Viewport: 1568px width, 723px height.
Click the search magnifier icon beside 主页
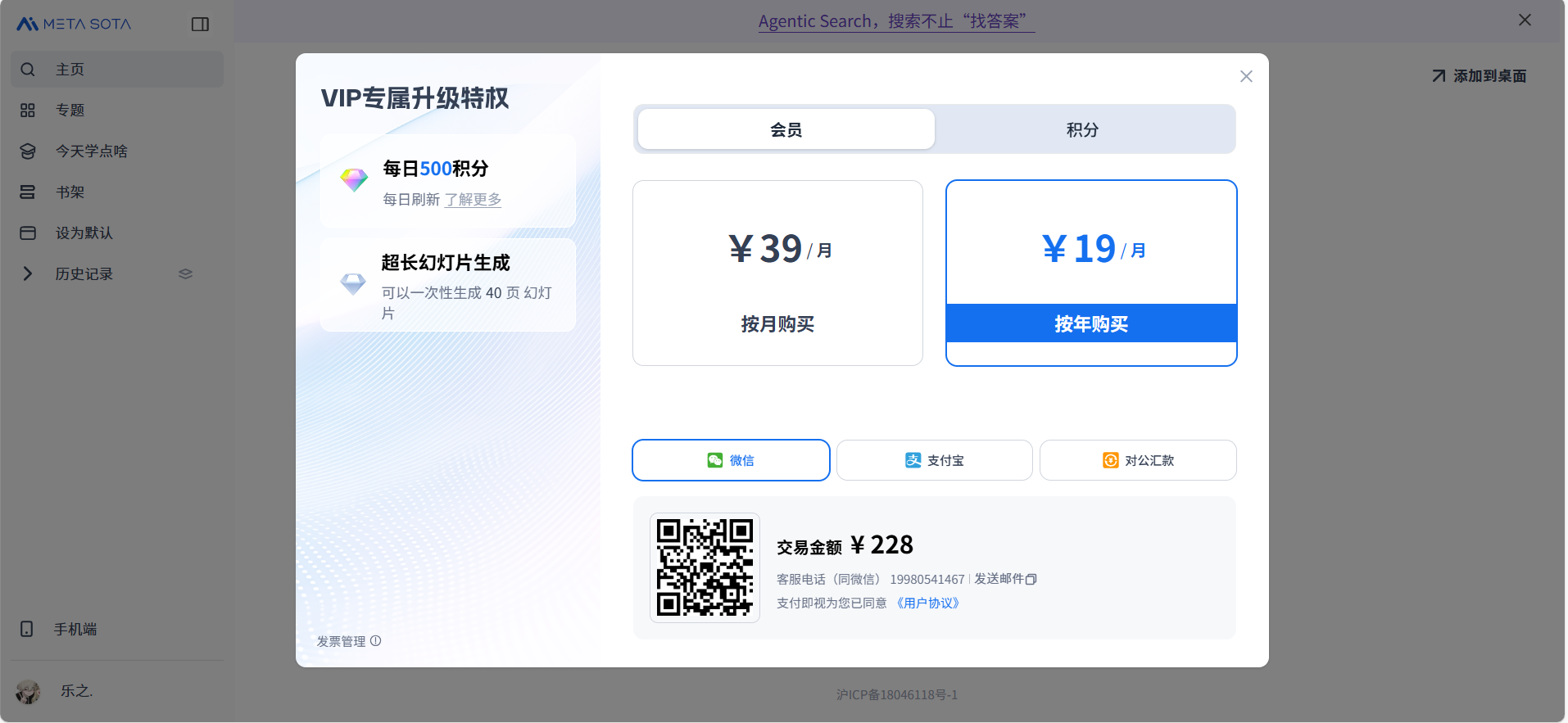[x=28, y=70]
